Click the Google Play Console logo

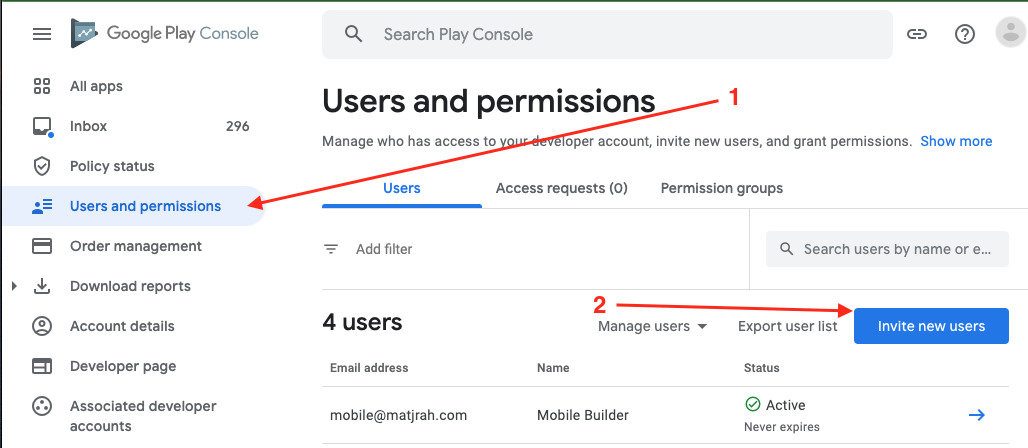click(x=165, y=33)
